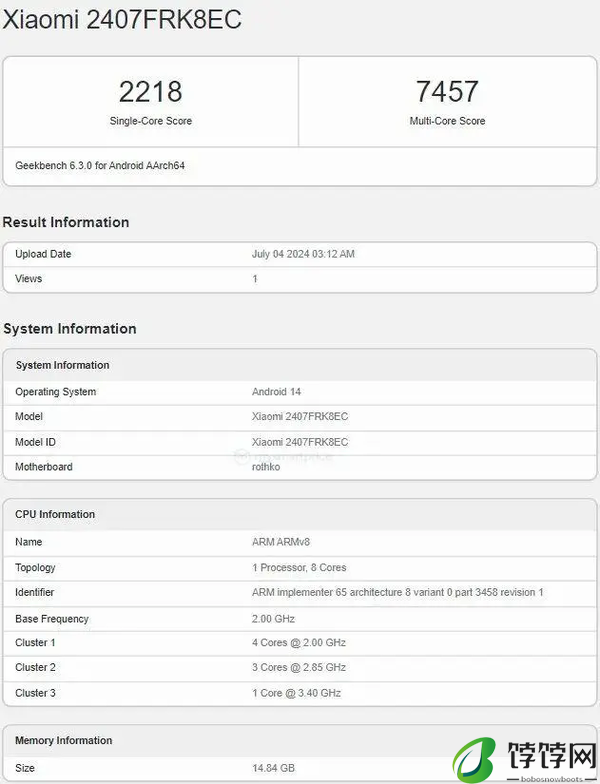Image resolution: width=600 pixels, height=784 pixels.
Task: Click the Model ID label
Action: [x=35, y=442]
